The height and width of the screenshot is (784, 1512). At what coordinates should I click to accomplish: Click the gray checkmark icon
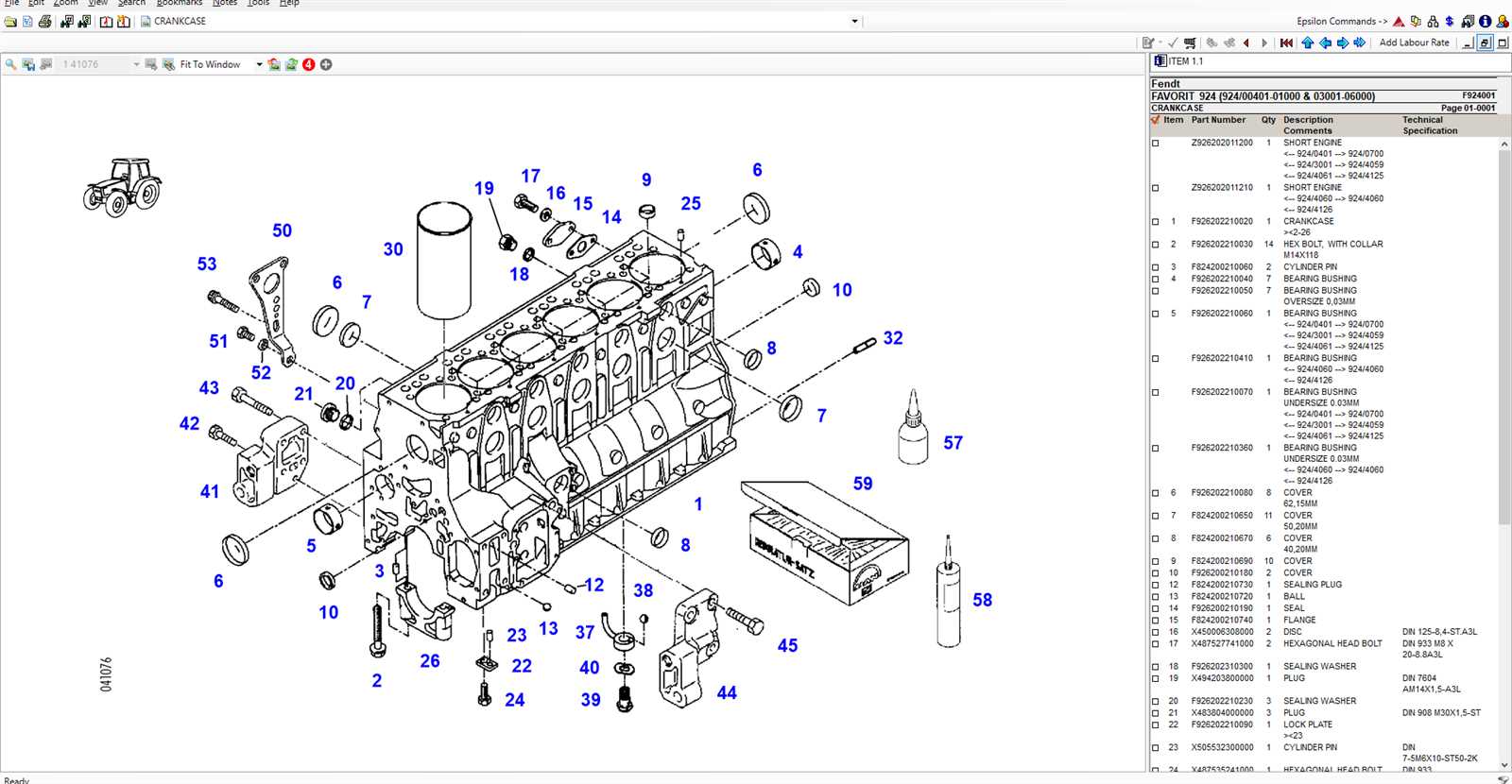click(1173, 43)
